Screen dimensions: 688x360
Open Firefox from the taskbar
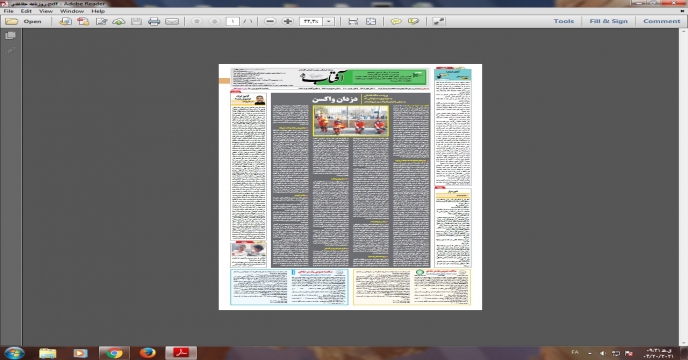pyautogui.click(x=148, y=353)
